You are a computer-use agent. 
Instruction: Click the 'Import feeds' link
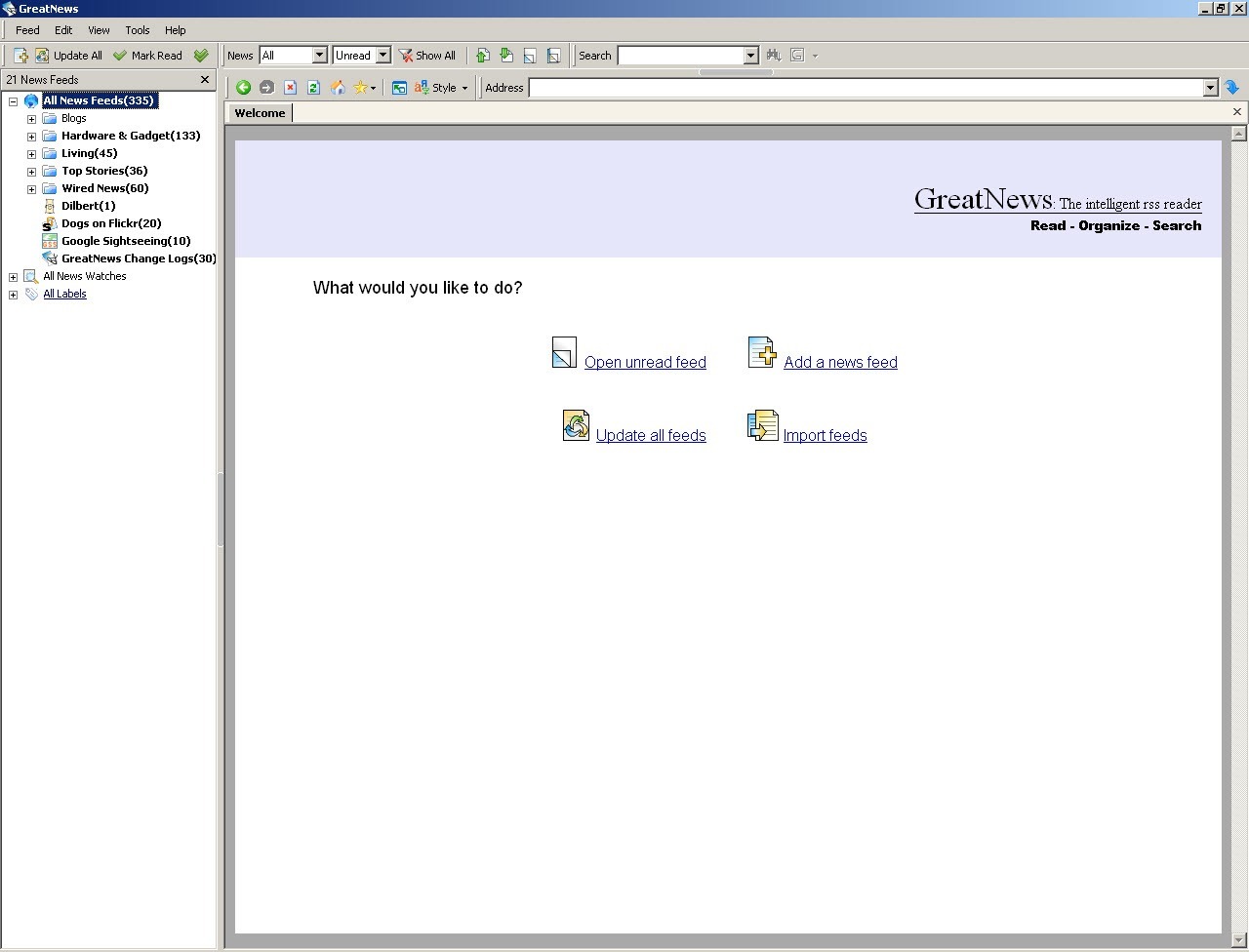(x=825, y=435)
